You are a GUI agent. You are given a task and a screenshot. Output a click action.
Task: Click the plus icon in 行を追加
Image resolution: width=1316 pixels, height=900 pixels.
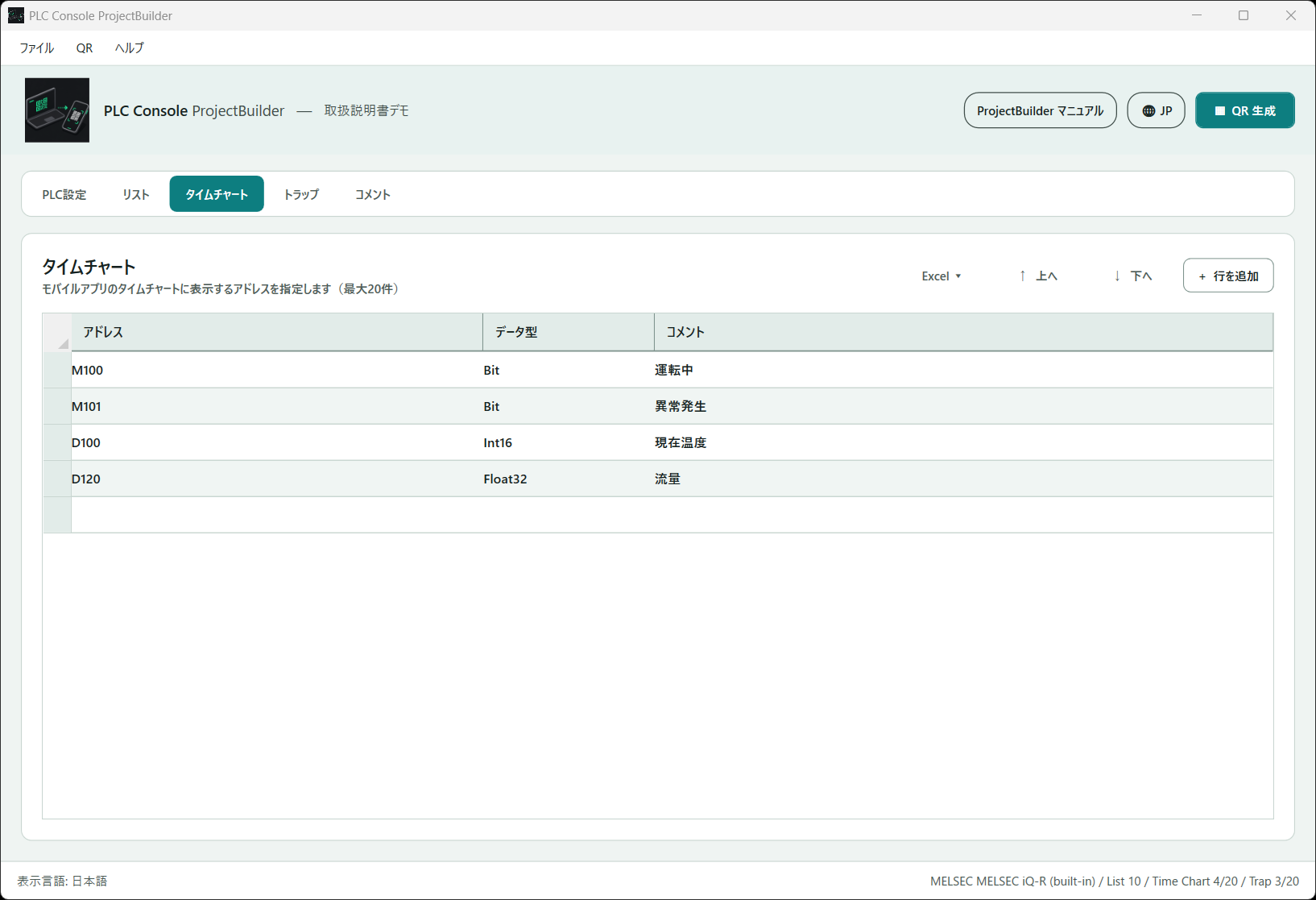(x=1202, y=276)
